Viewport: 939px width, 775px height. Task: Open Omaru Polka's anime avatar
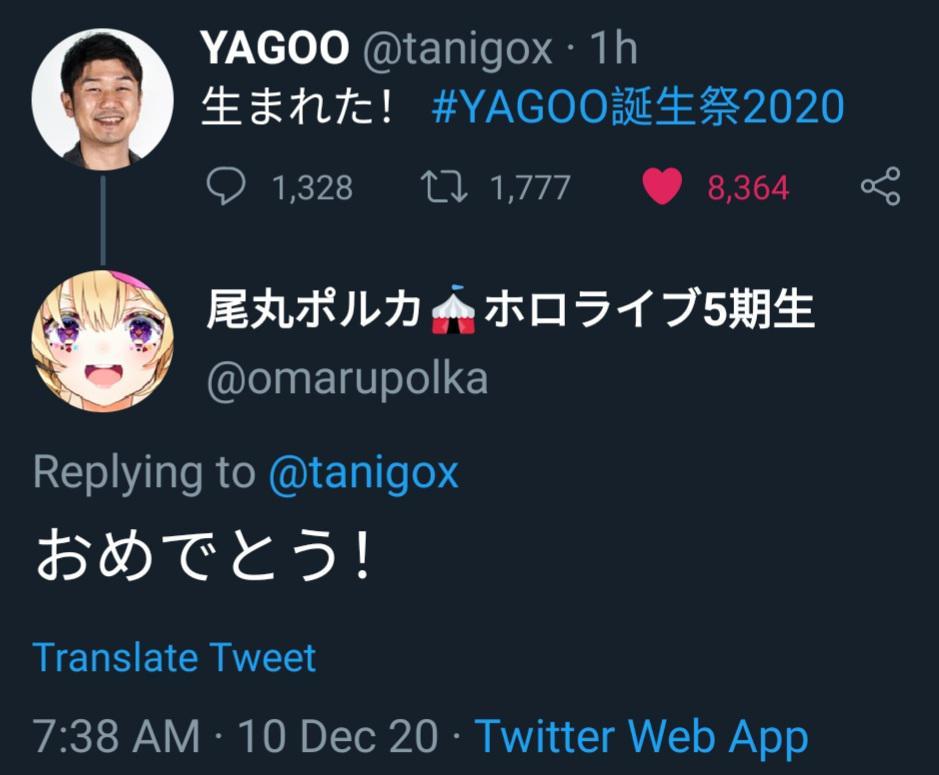[x=102, y=341]
